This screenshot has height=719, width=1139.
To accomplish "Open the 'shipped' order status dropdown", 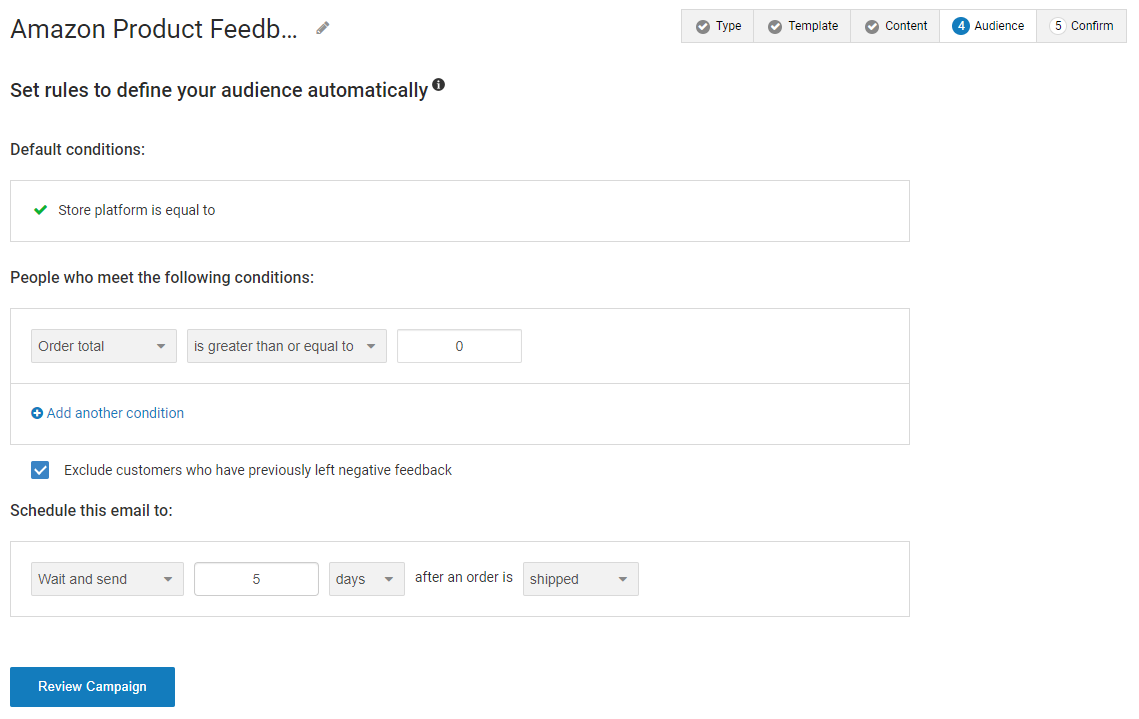I will pos(580,578).
